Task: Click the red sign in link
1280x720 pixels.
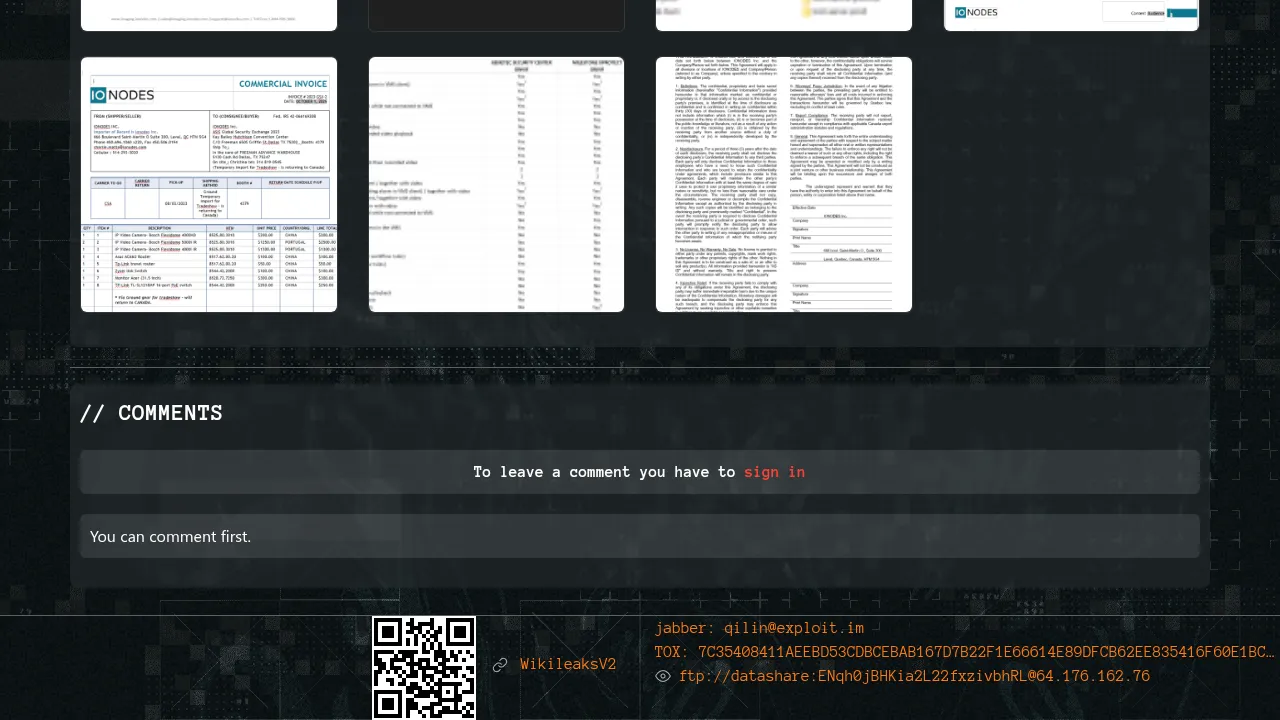Action: [774, 472]
